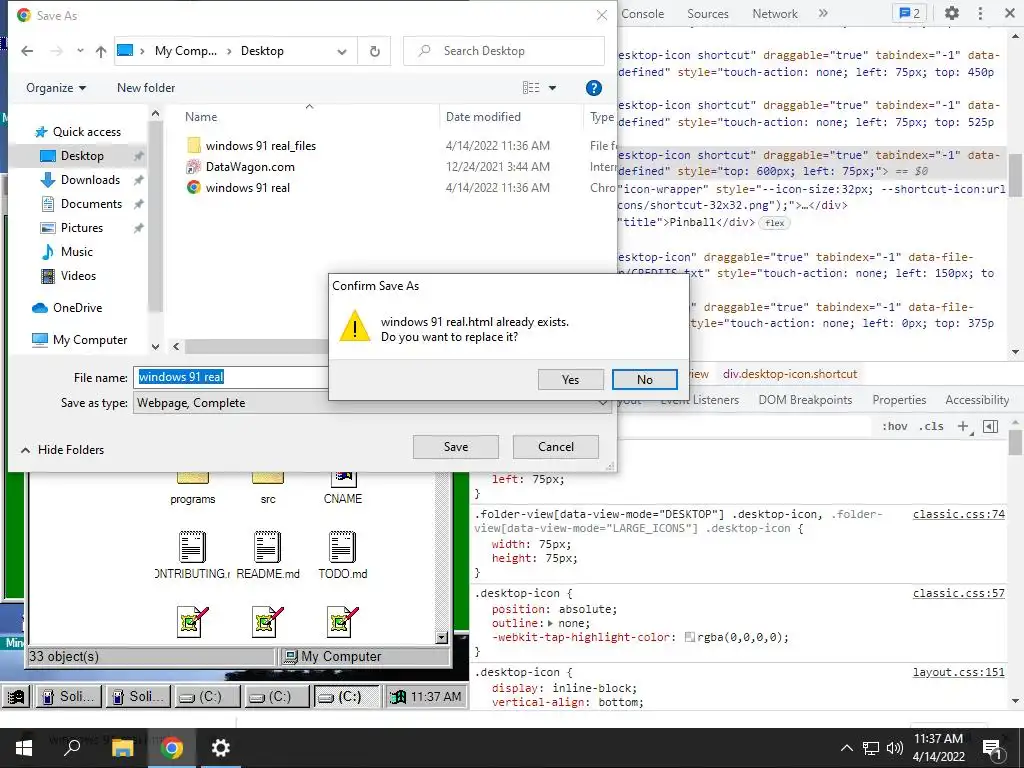
Task: Open the change view options dropdown
Action: coord(552,88)
